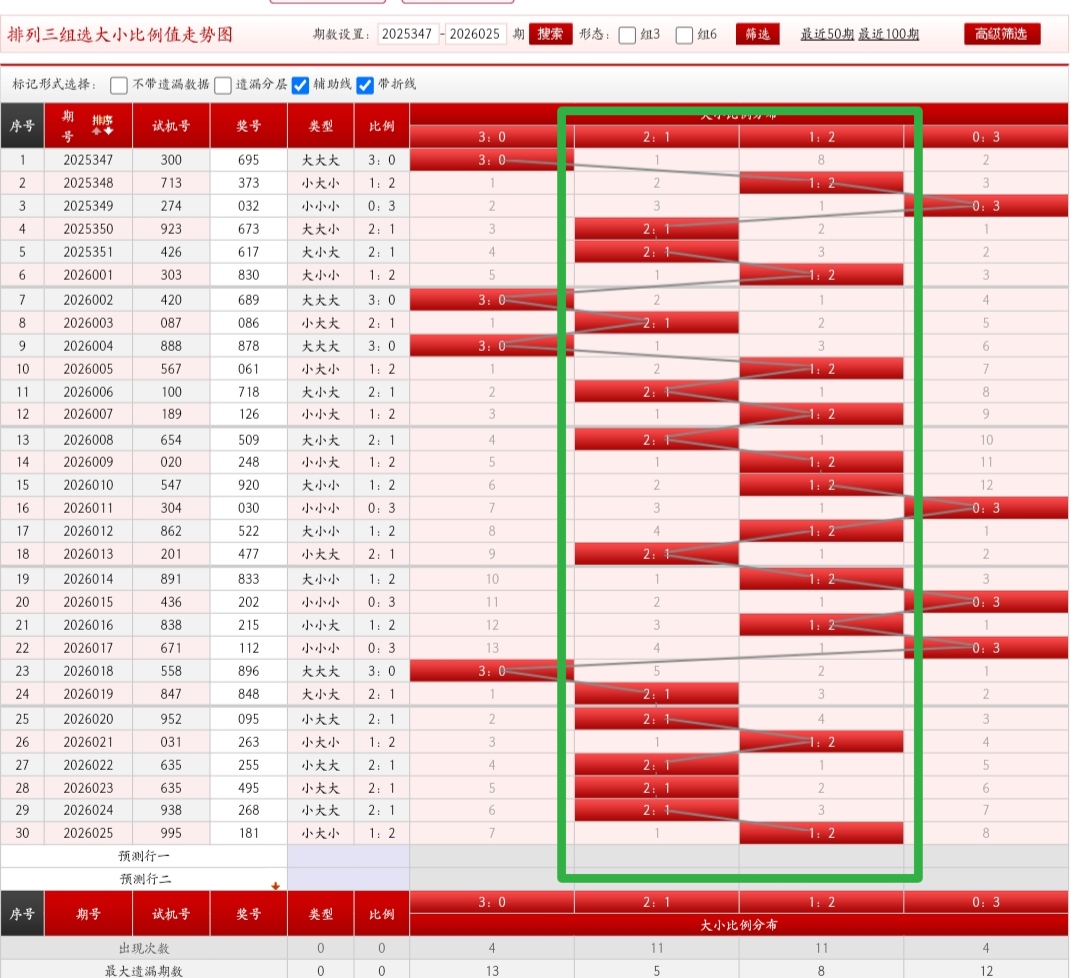Screen dimensions: 1080x978
Task: Click the start period field showing 2025347
Action: (x=408, y=34)
